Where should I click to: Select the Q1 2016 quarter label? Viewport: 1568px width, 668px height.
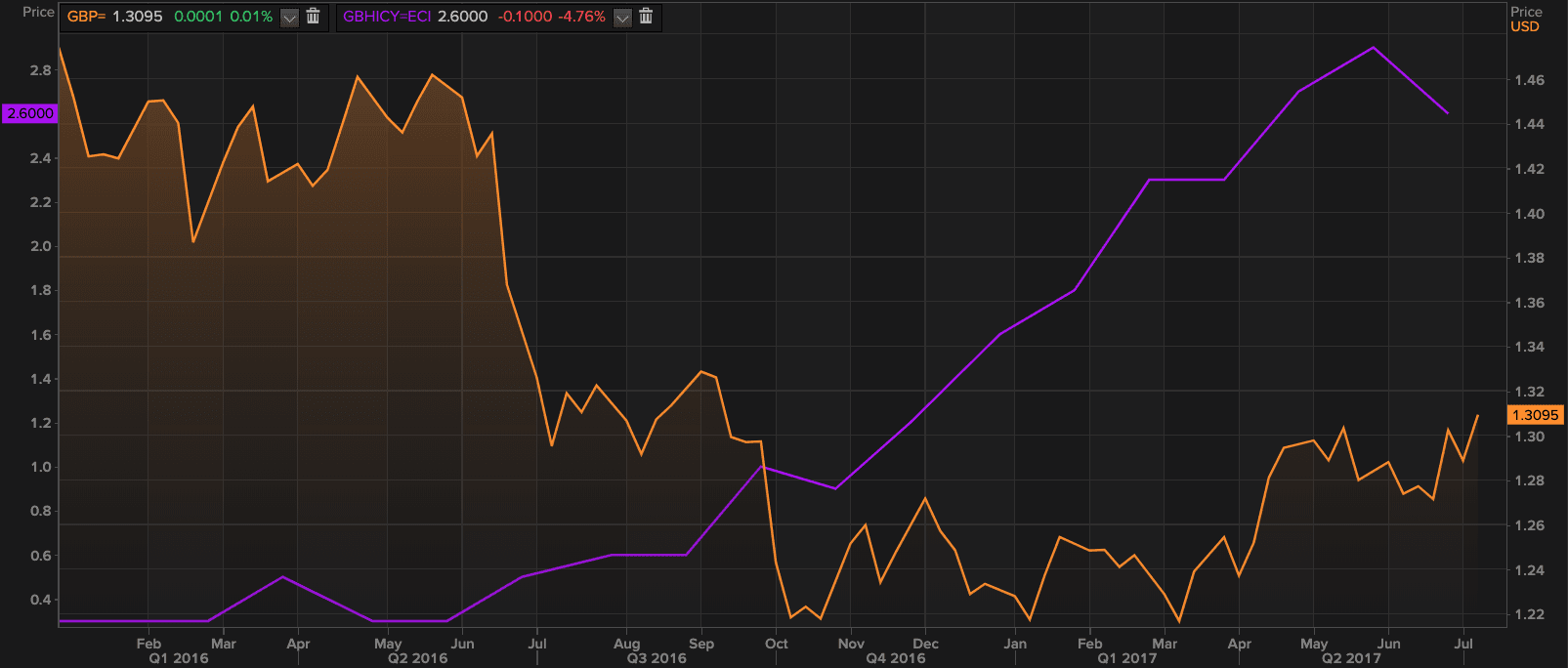click(179, 658)
